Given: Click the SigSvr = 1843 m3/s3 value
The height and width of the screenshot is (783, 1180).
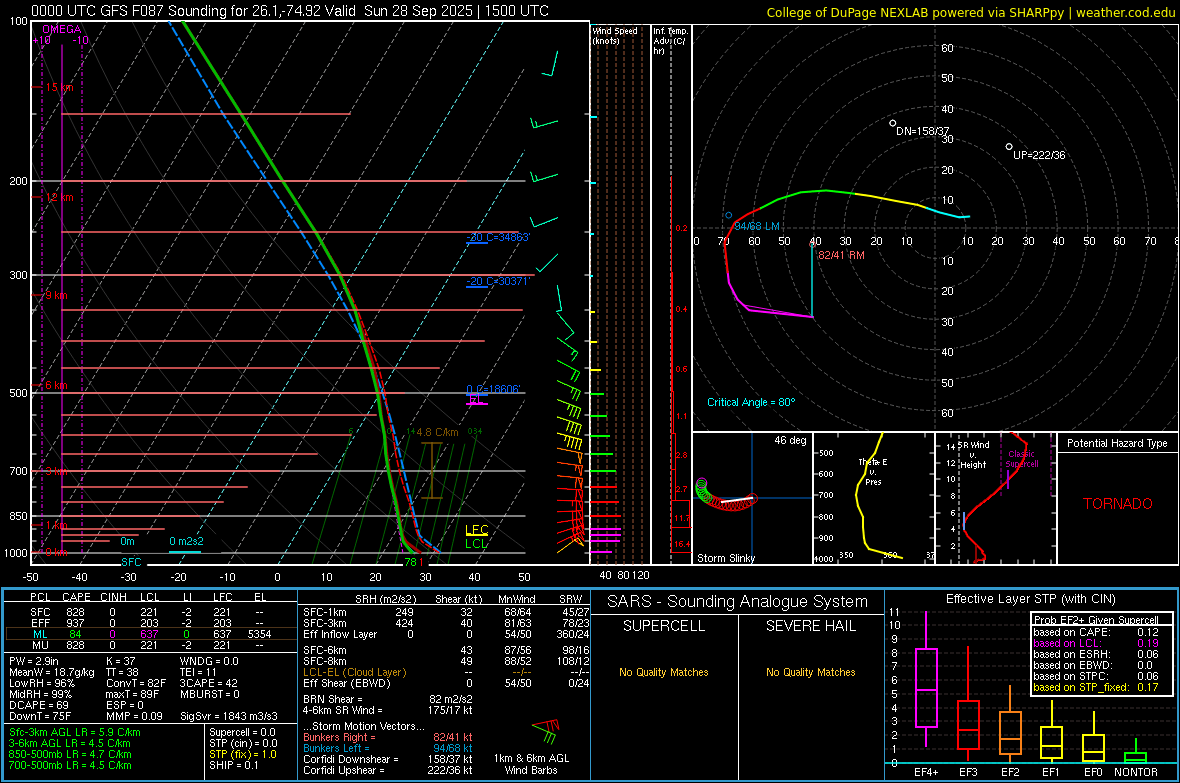Looking at the screenshot, I should [229, 716].
